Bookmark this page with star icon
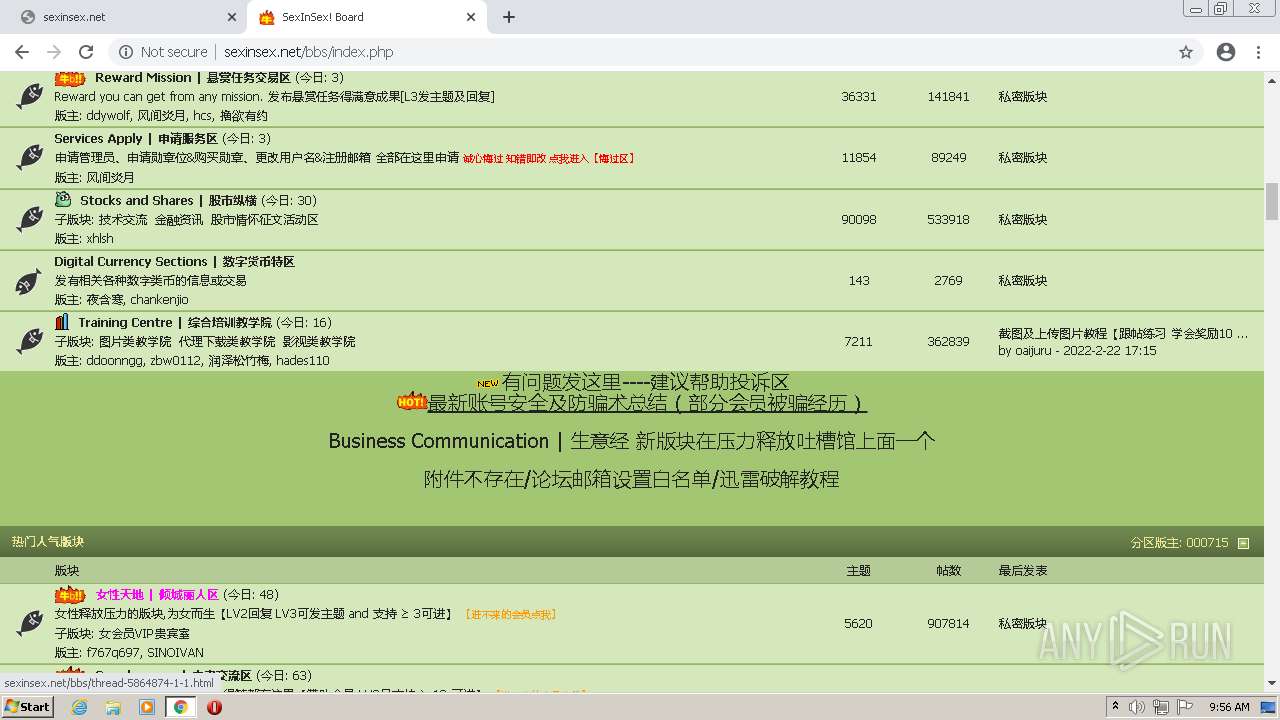Image resolution: width=1280 pixels, height=720 pixels. [x=1186, y=52]
